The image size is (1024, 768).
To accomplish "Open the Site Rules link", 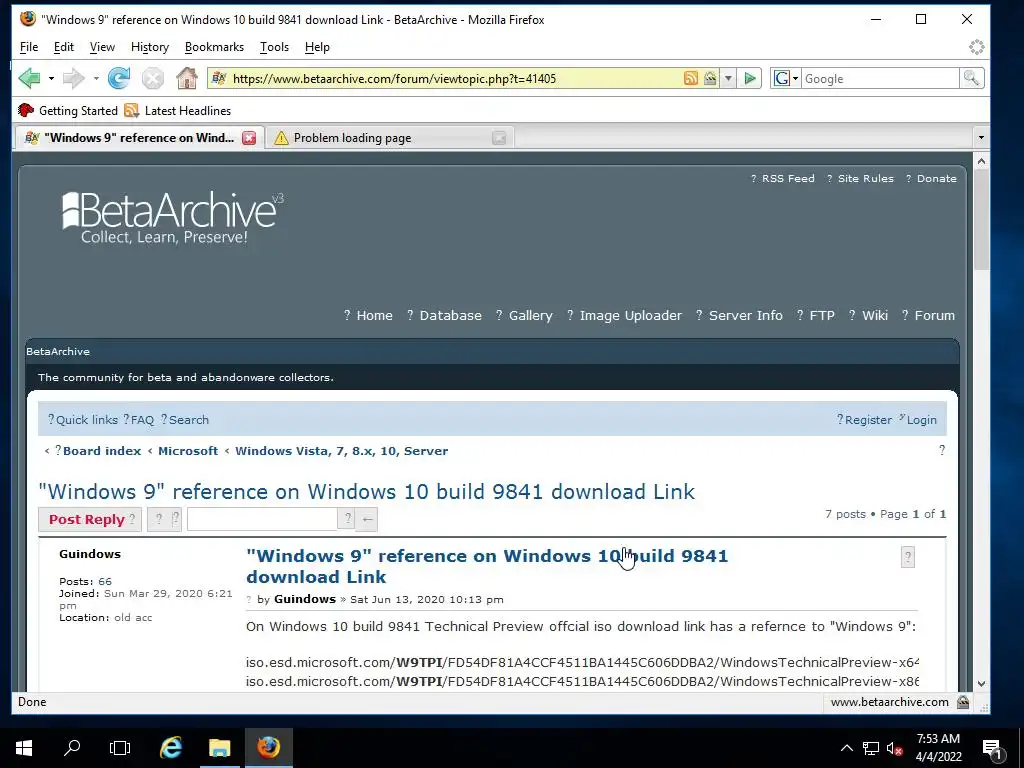I will point(865,178).
